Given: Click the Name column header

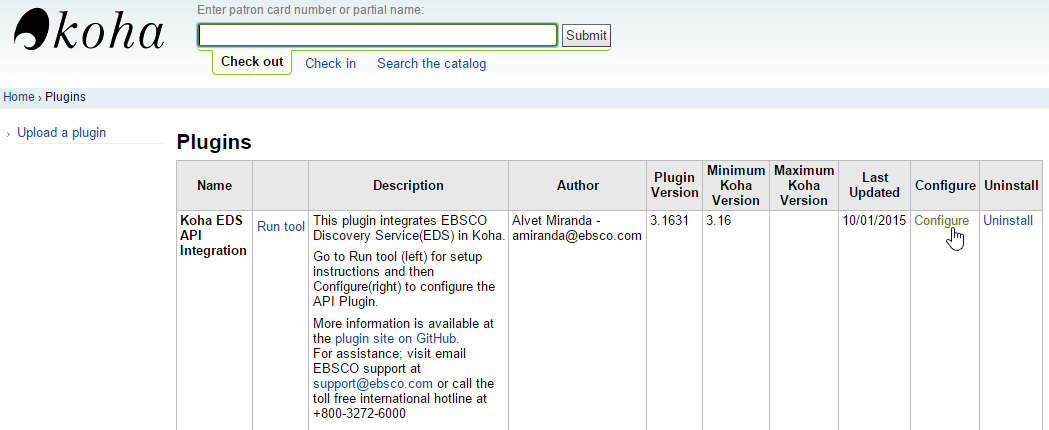Looking at the screenshot, I should click(215, 185).
